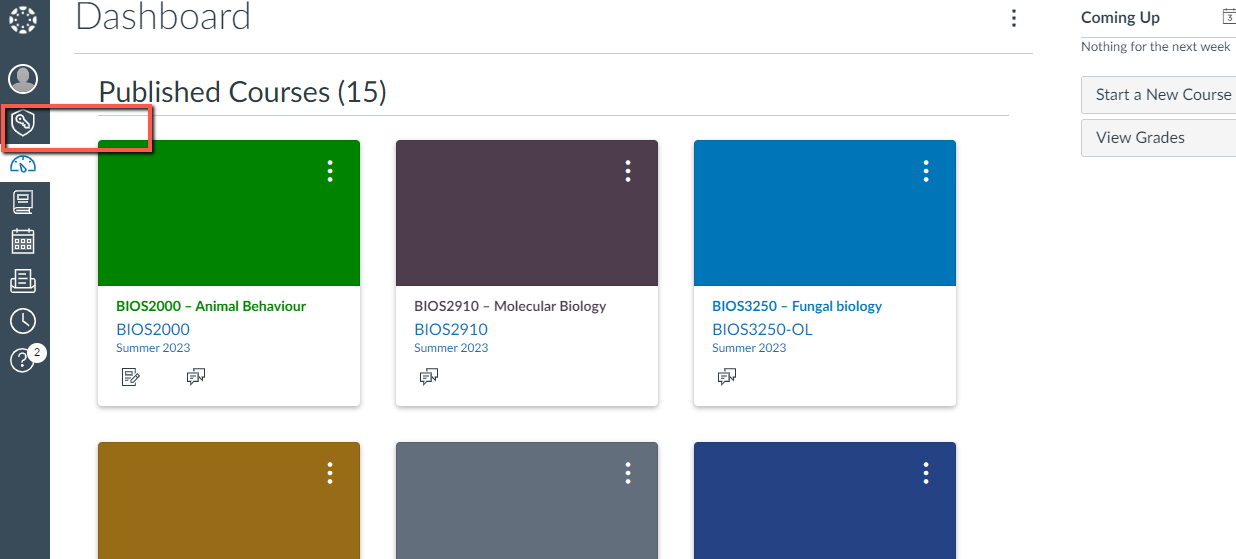Screen dimensions: 1236x559
Task: Click the View Grades button
Action: point(1159,138)
